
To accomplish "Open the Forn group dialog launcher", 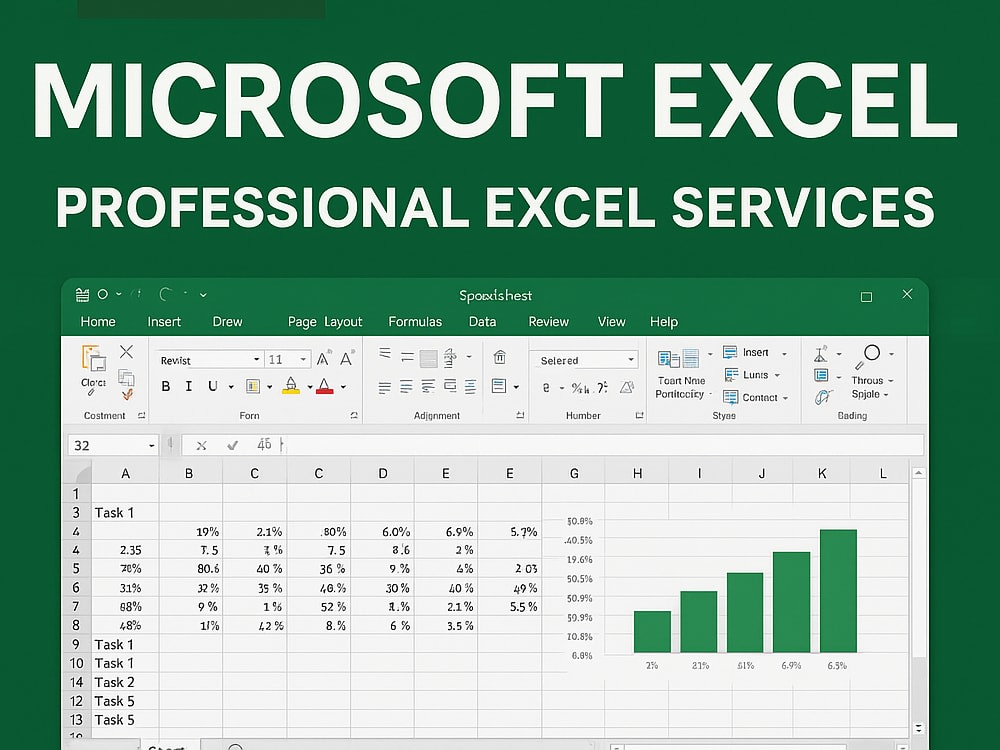I will (x=354, y=415).
